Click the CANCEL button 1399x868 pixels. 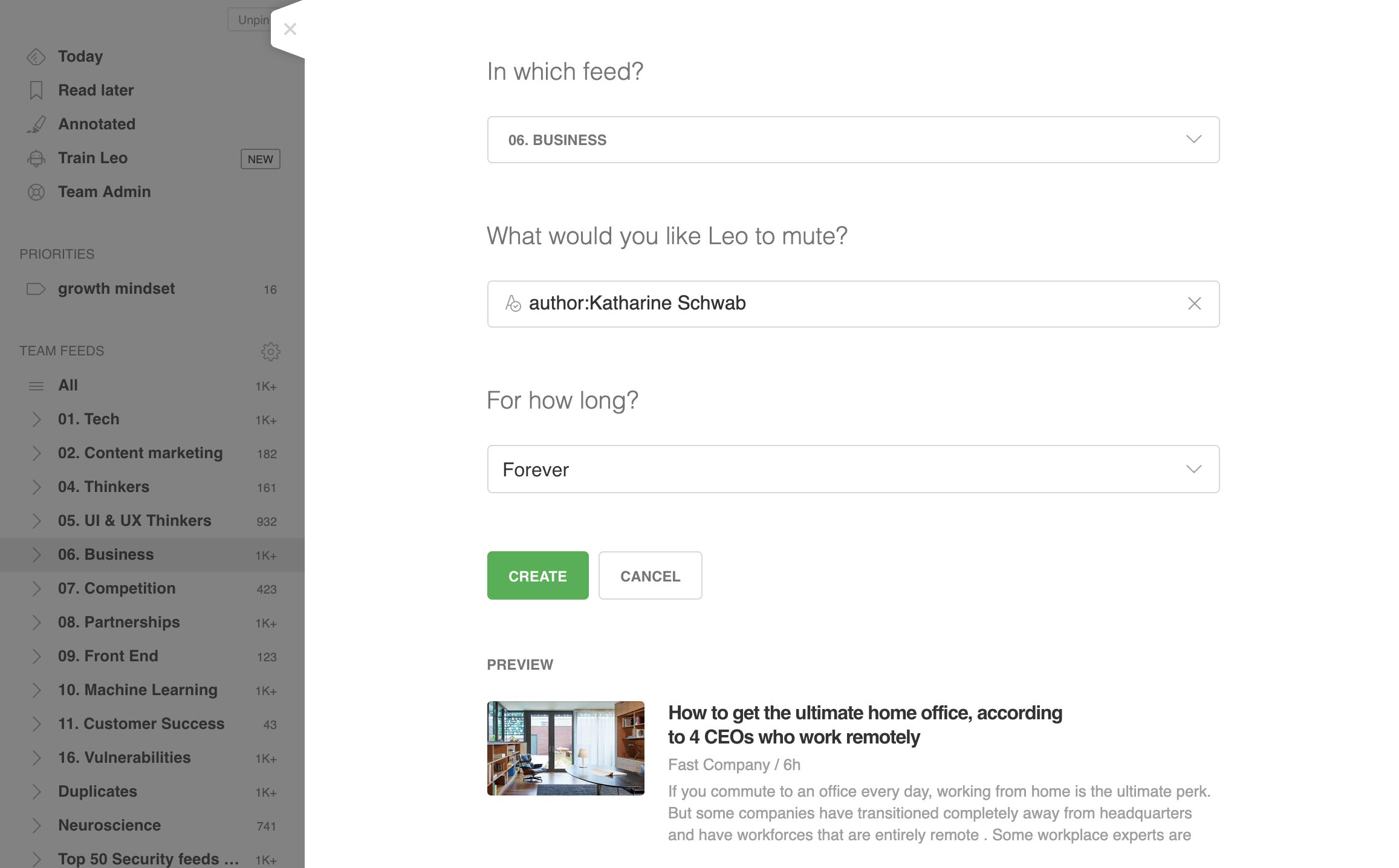click(x=650, y=575)
